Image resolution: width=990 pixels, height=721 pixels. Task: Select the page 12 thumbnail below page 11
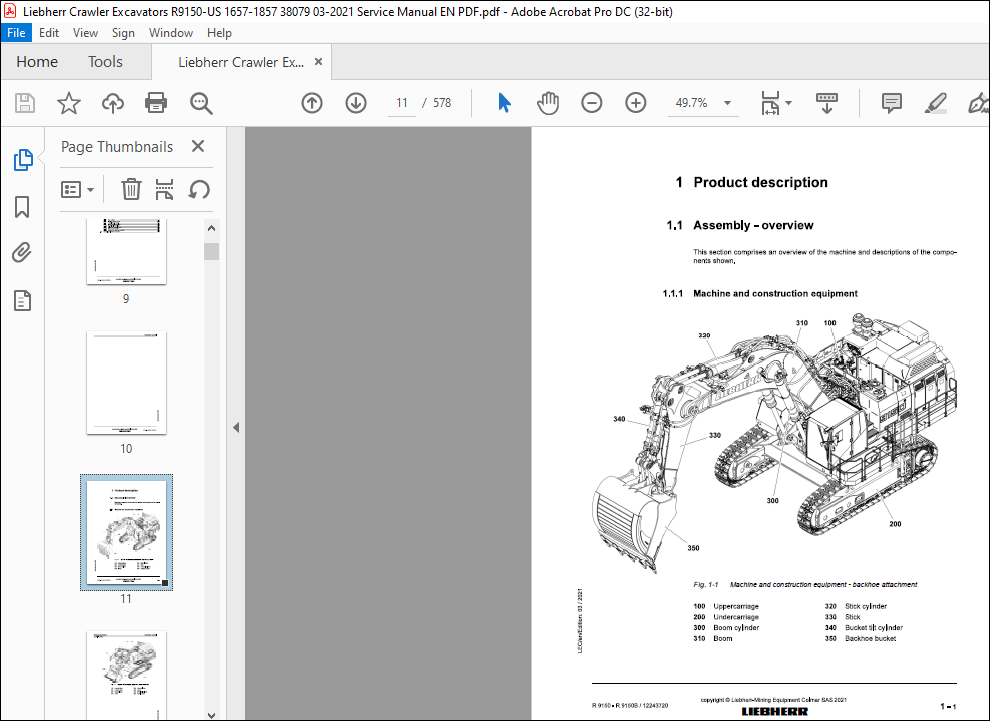tap(126, 674)
